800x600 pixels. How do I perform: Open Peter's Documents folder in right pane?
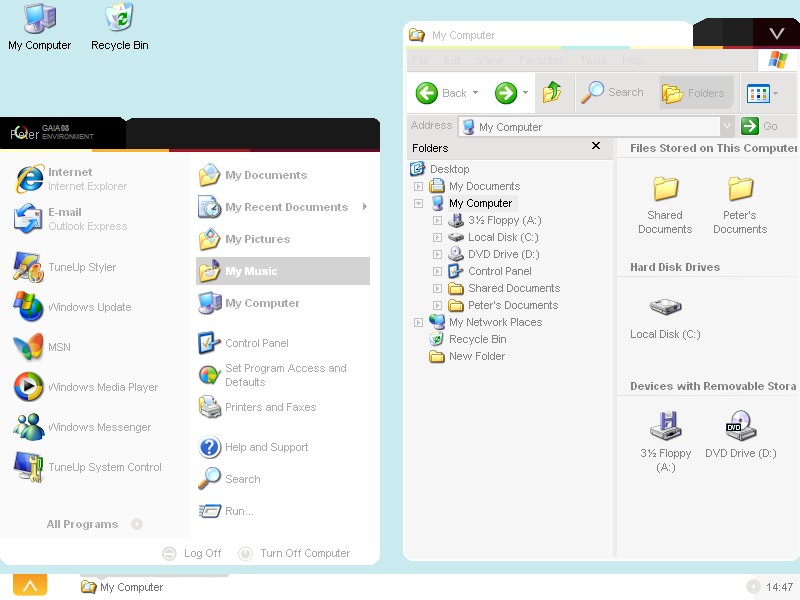click(740, 205)
